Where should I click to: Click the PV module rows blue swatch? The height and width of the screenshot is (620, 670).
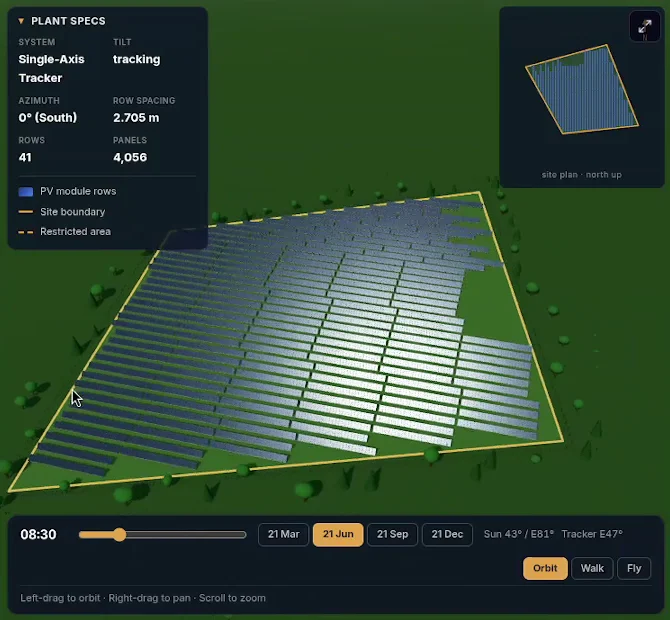[26, 191]
